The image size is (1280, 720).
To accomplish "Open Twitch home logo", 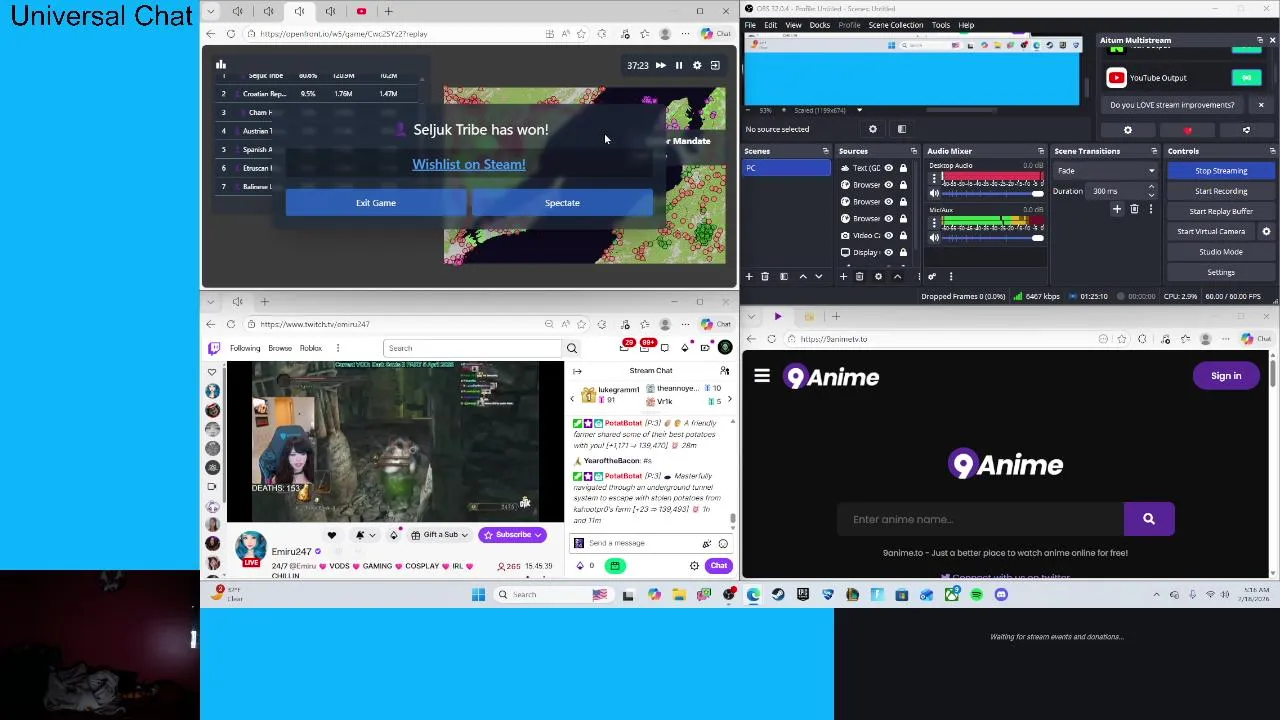I will (x=214, y=348).
